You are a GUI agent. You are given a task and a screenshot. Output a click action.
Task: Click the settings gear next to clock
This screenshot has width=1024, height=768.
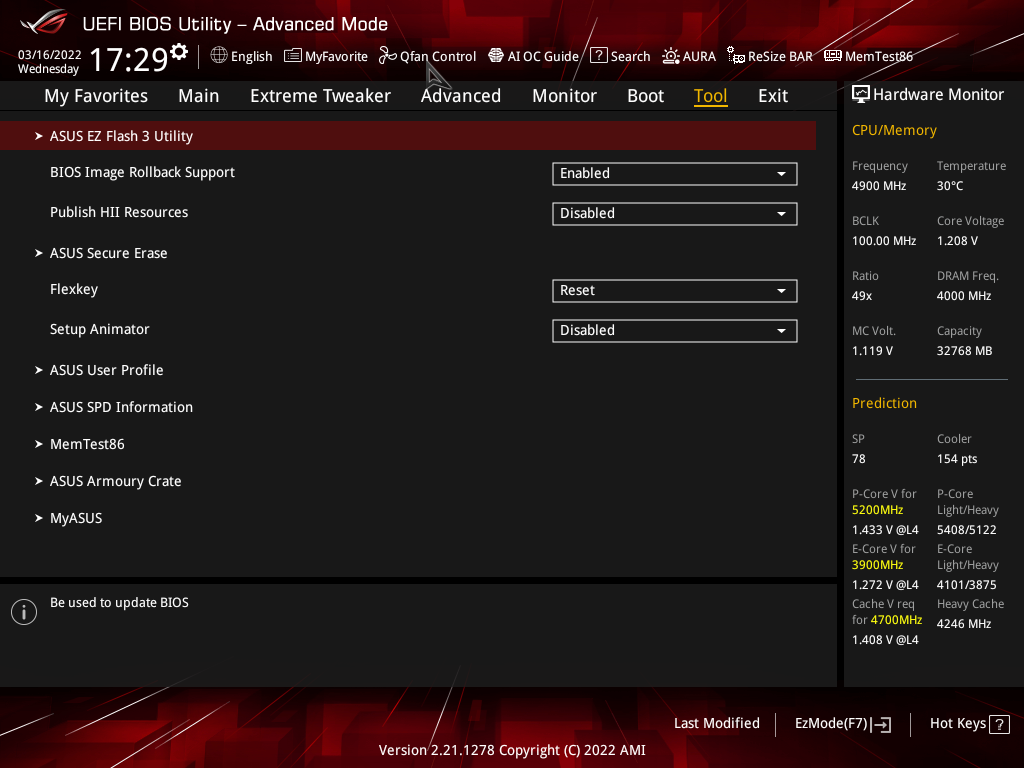coord(179,52)
